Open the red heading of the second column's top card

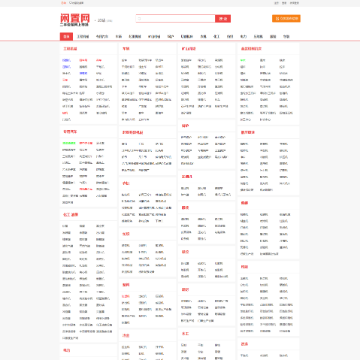tap(126, 49)
